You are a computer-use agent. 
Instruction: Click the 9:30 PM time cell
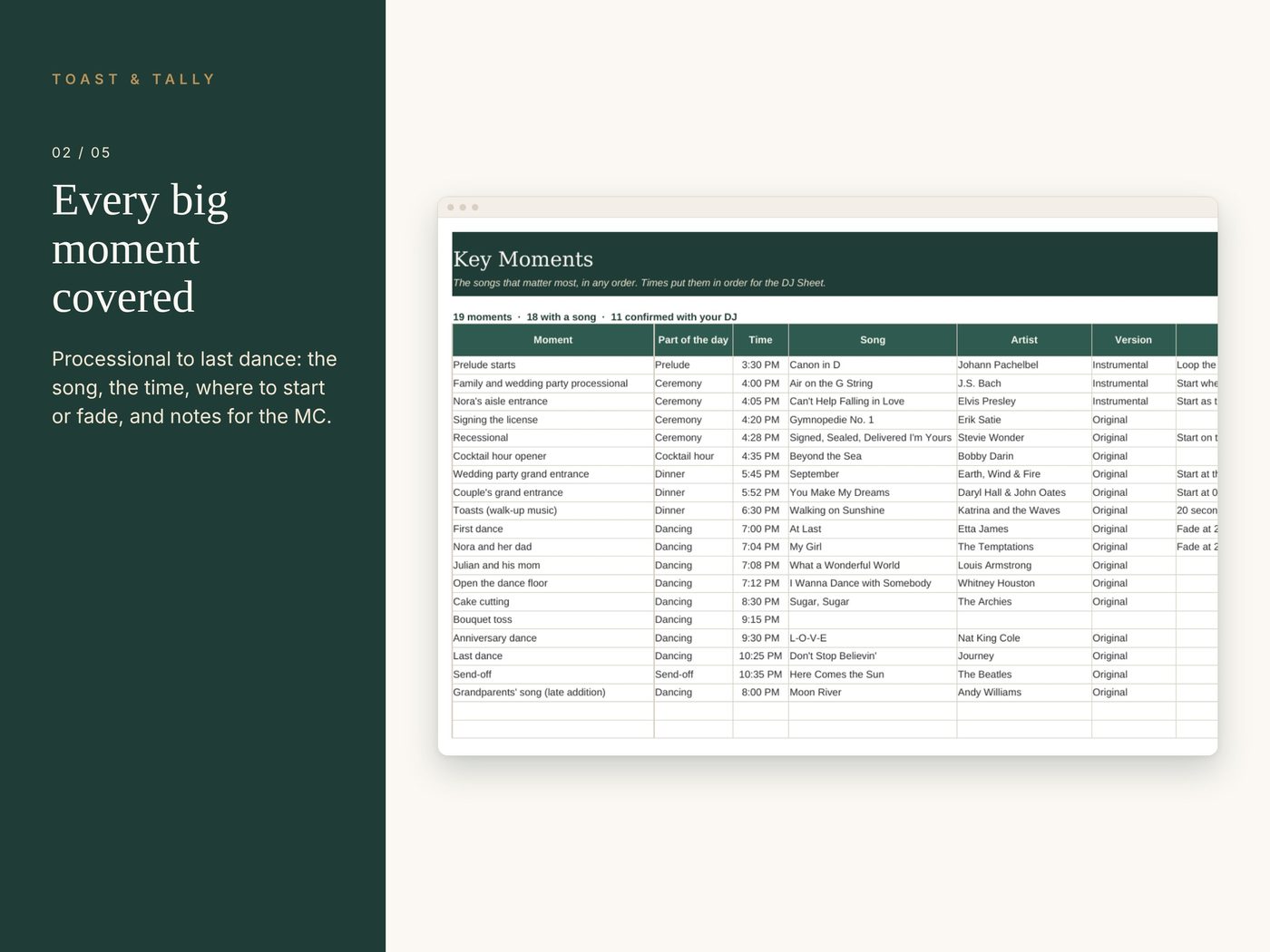[760, 638]
